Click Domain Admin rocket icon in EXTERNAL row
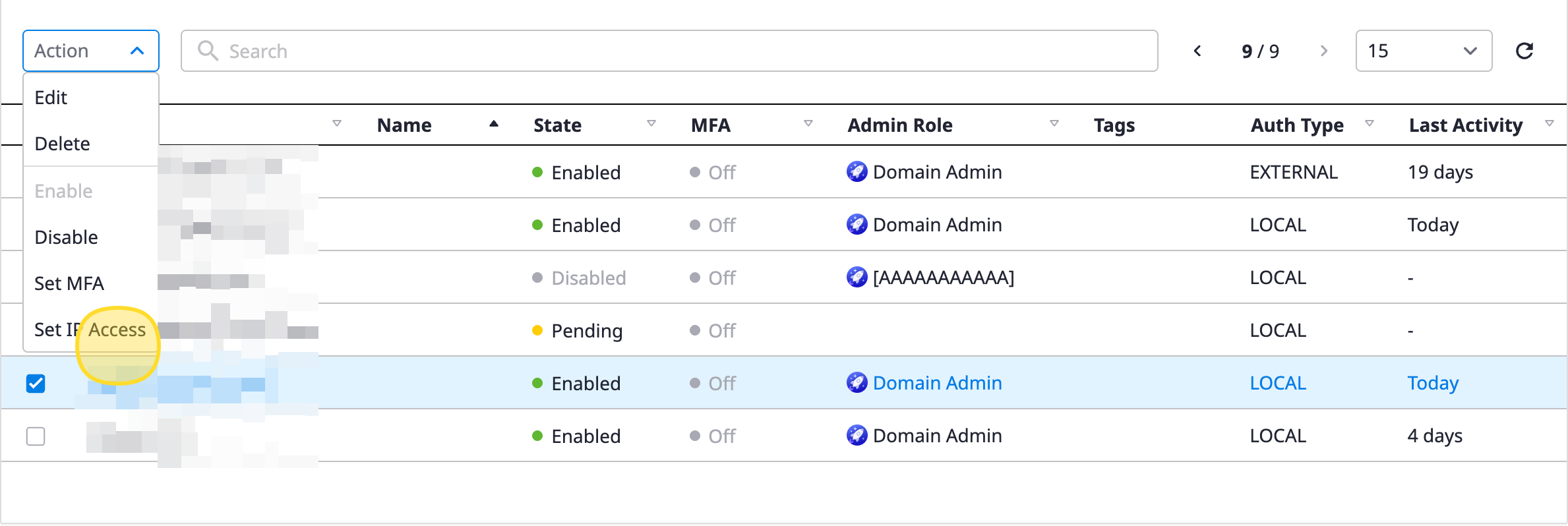 tap(857, 172)
